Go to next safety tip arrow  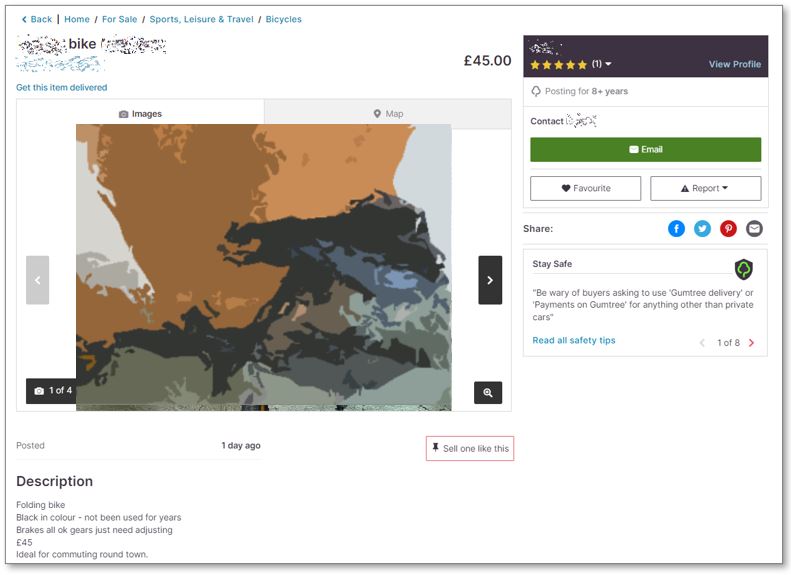click(752, 343)
